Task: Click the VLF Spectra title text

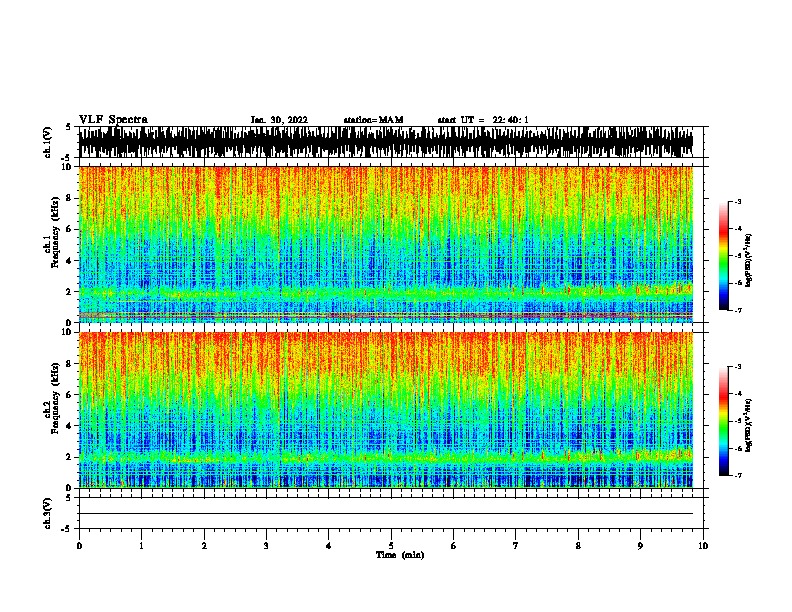Action: pos(113,120)
